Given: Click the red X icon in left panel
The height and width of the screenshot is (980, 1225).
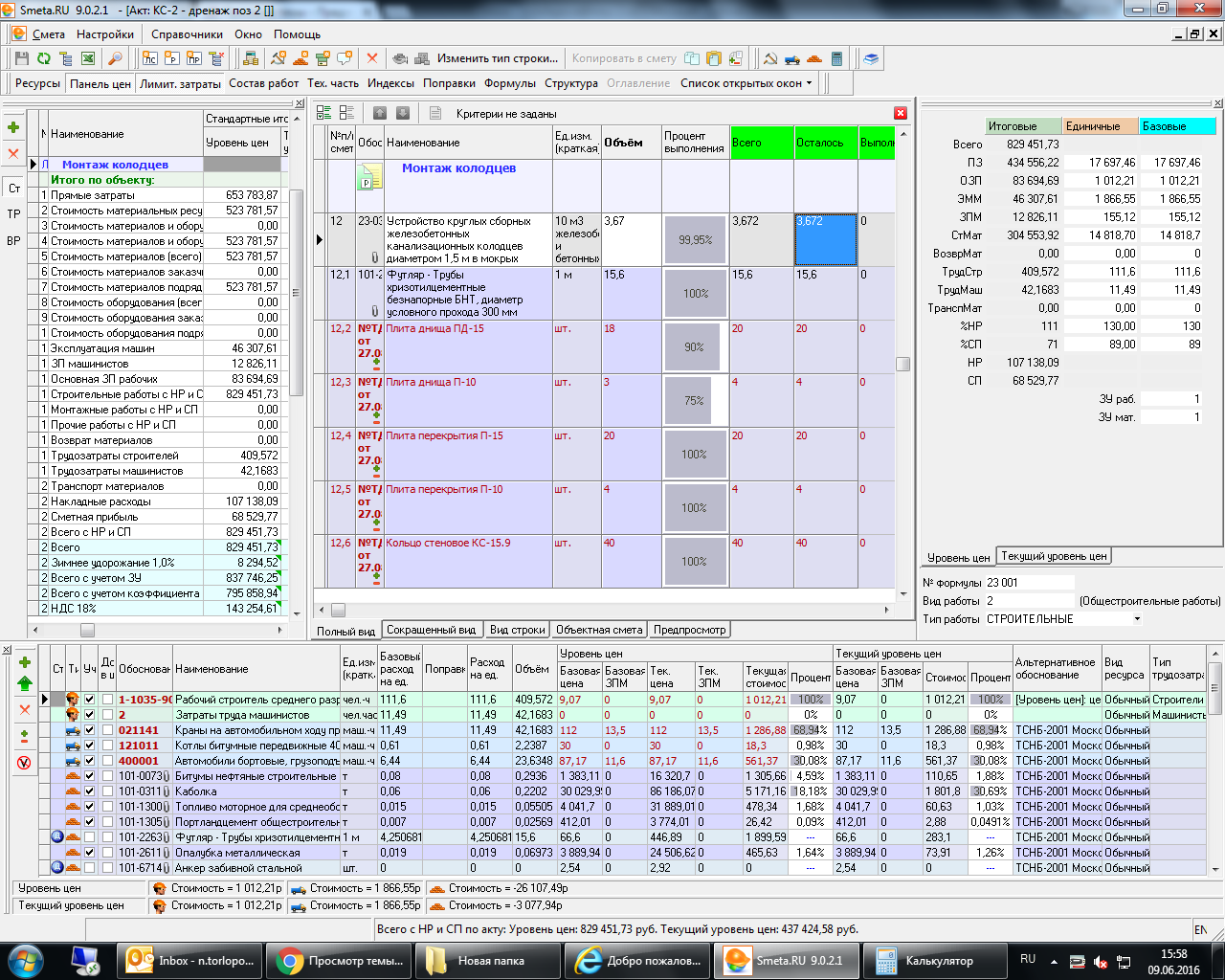Looking at the screenshot, I should (x=13, y=153).
